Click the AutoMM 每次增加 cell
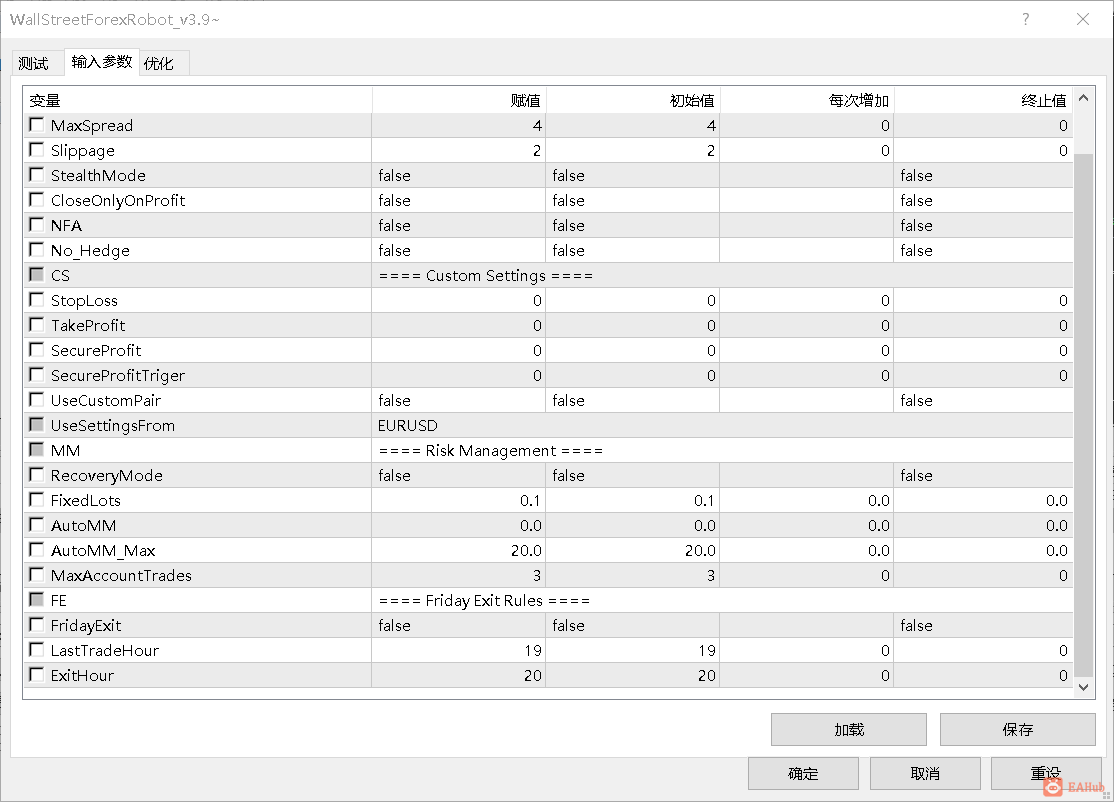 [806, 525]
